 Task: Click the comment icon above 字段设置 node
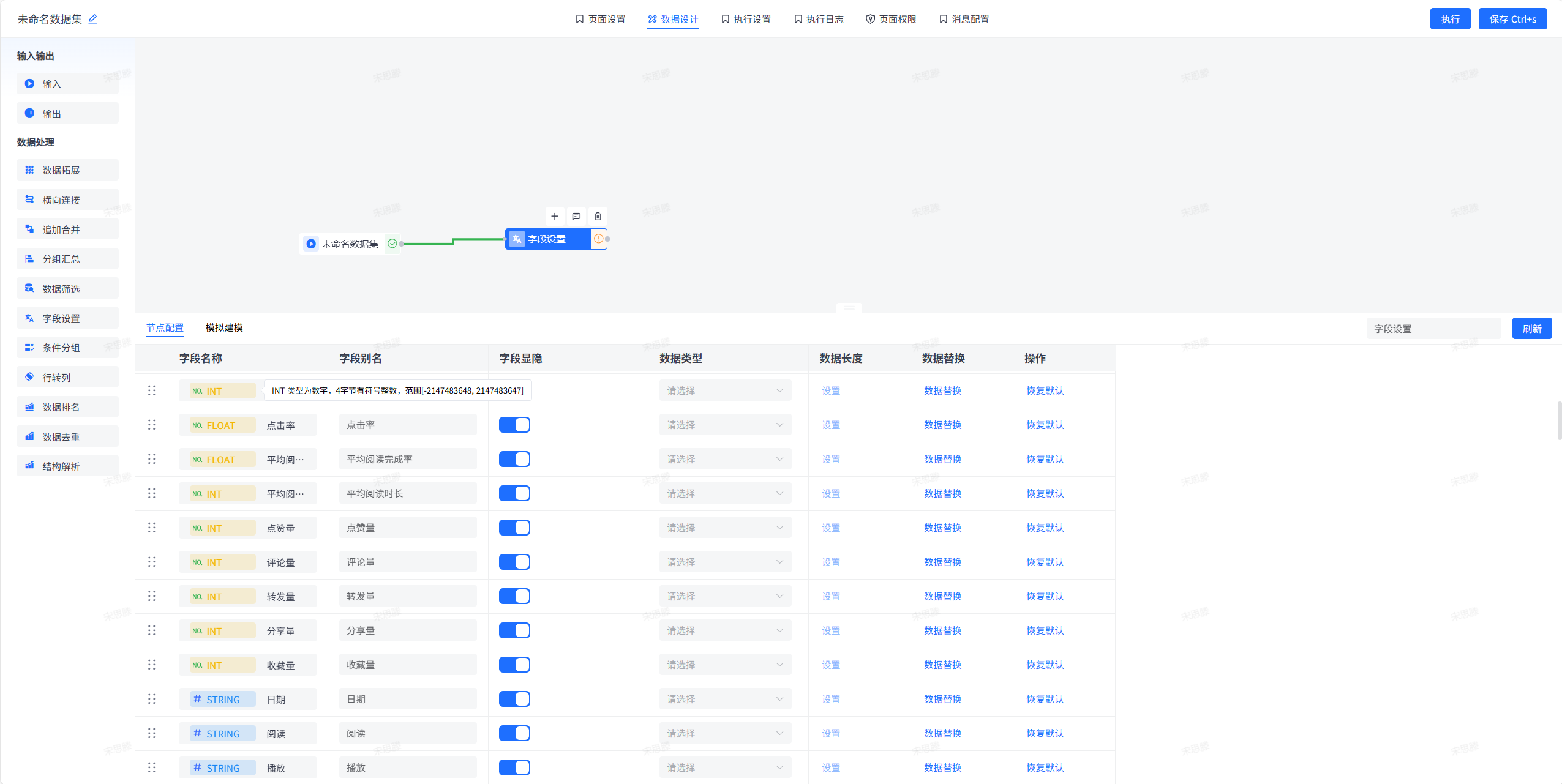click(576, 216)
